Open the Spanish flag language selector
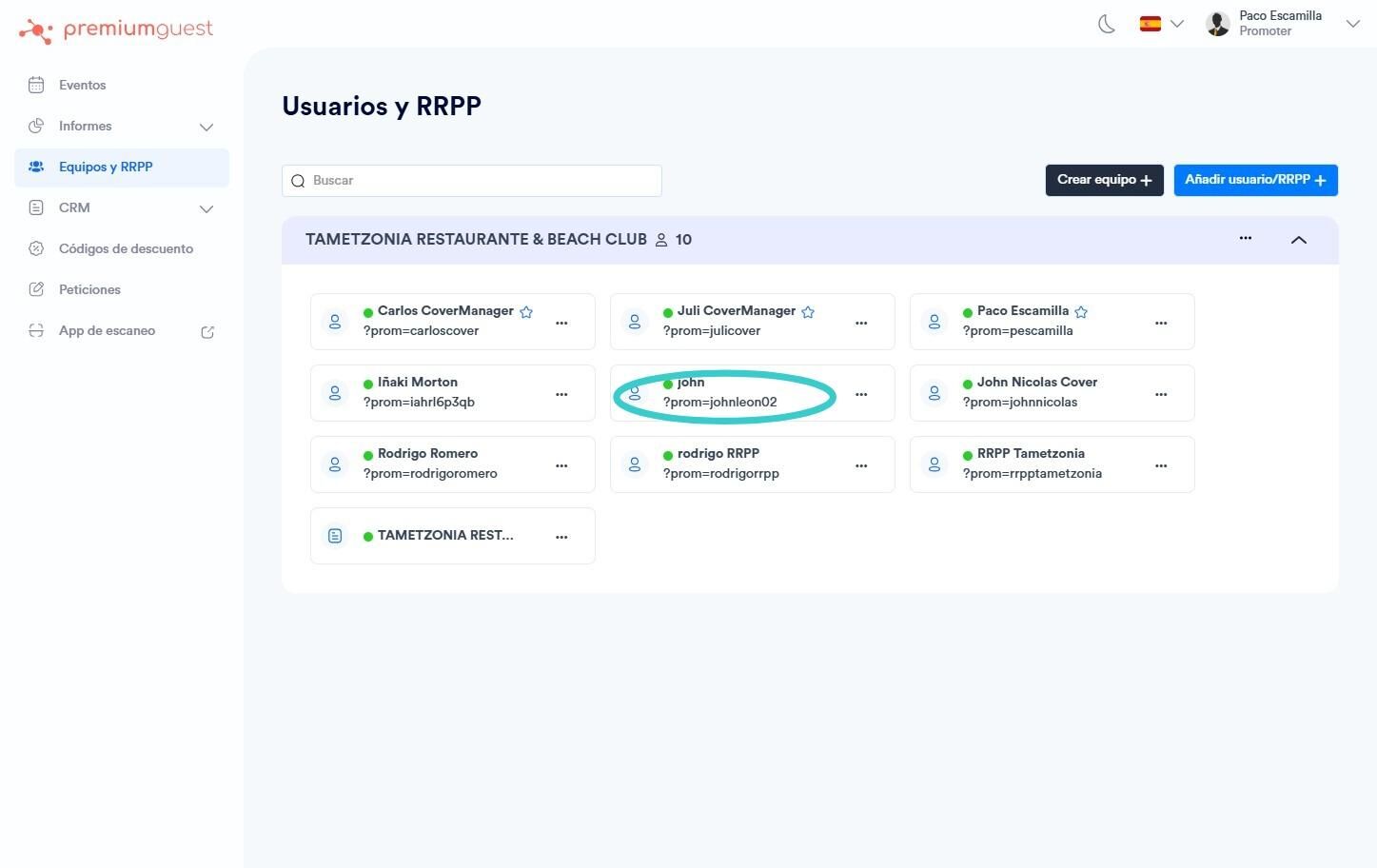 point(1161,24)
